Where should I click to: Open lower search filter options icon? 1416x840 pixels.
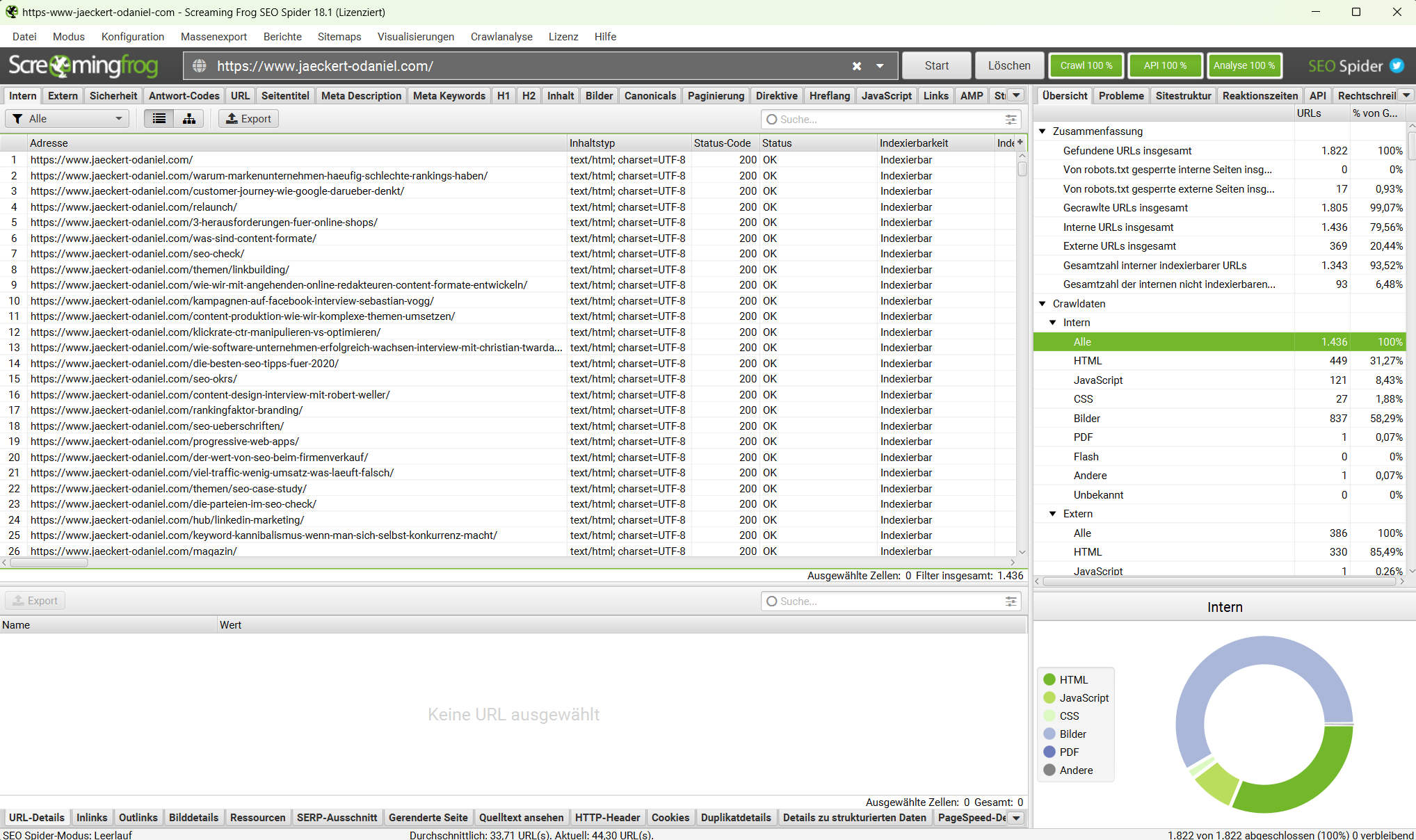(x=1011, y=601)
